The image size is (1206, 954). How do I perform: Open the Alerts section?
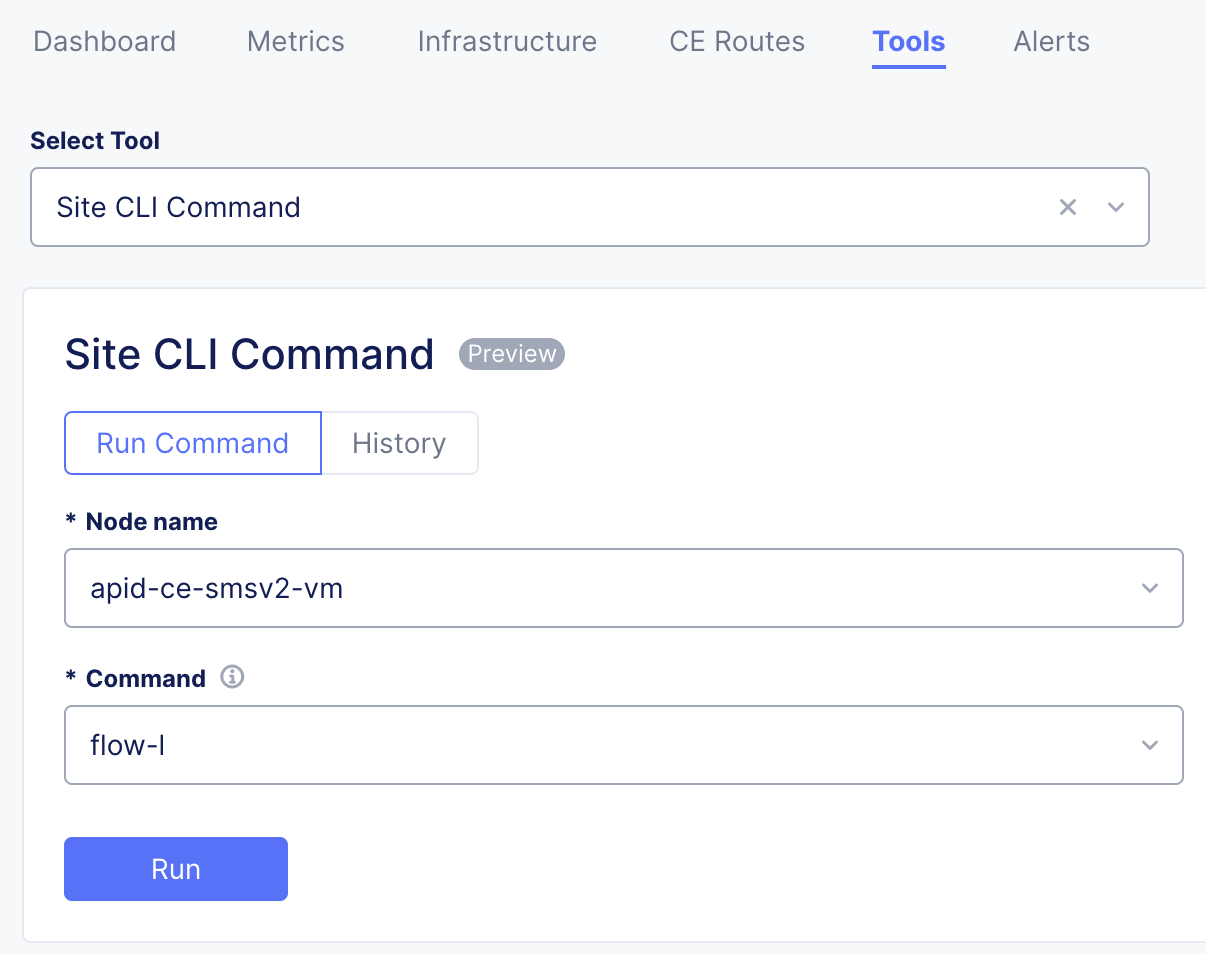[x=1051, y=42]
